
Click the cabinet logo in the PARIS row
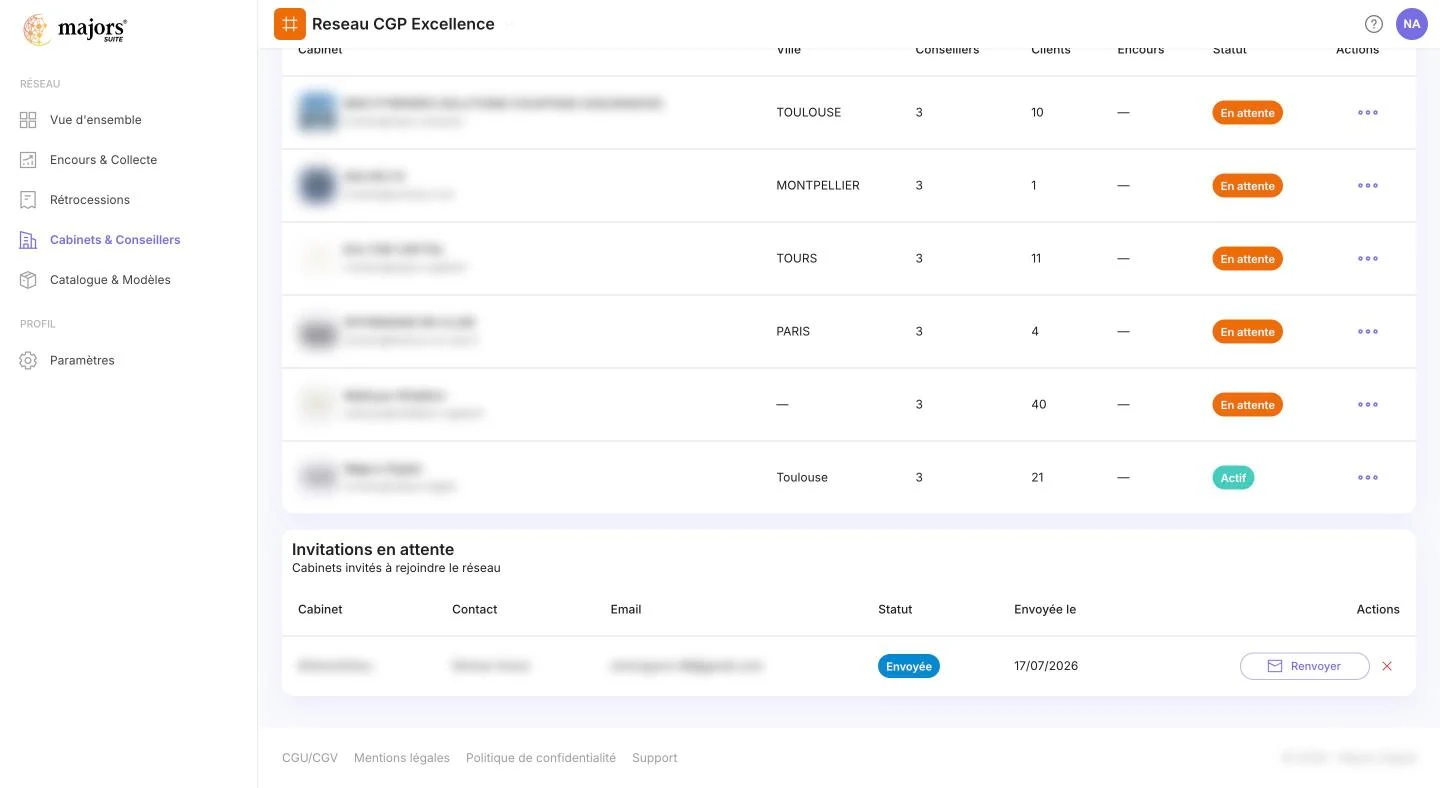318,331
